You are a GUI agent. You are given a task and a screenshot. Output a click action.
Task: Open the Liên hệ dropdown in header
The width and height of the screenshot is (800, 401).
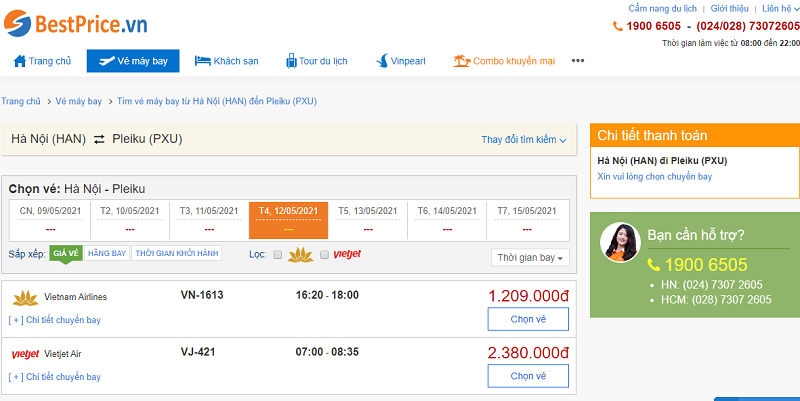pyautogui.click(x=781, y=9)
